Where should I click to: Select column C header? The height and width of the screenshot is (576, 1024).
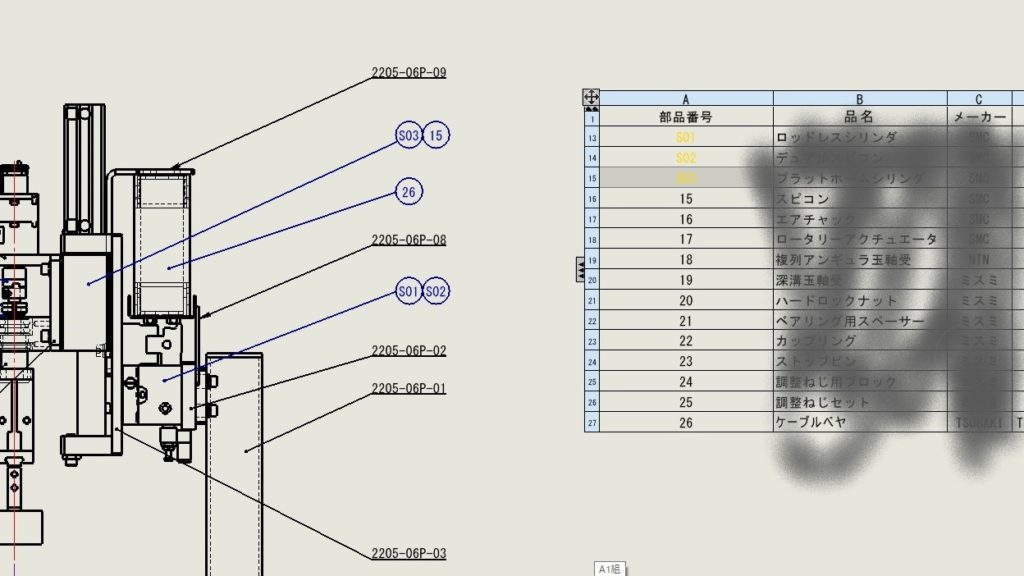978,99
